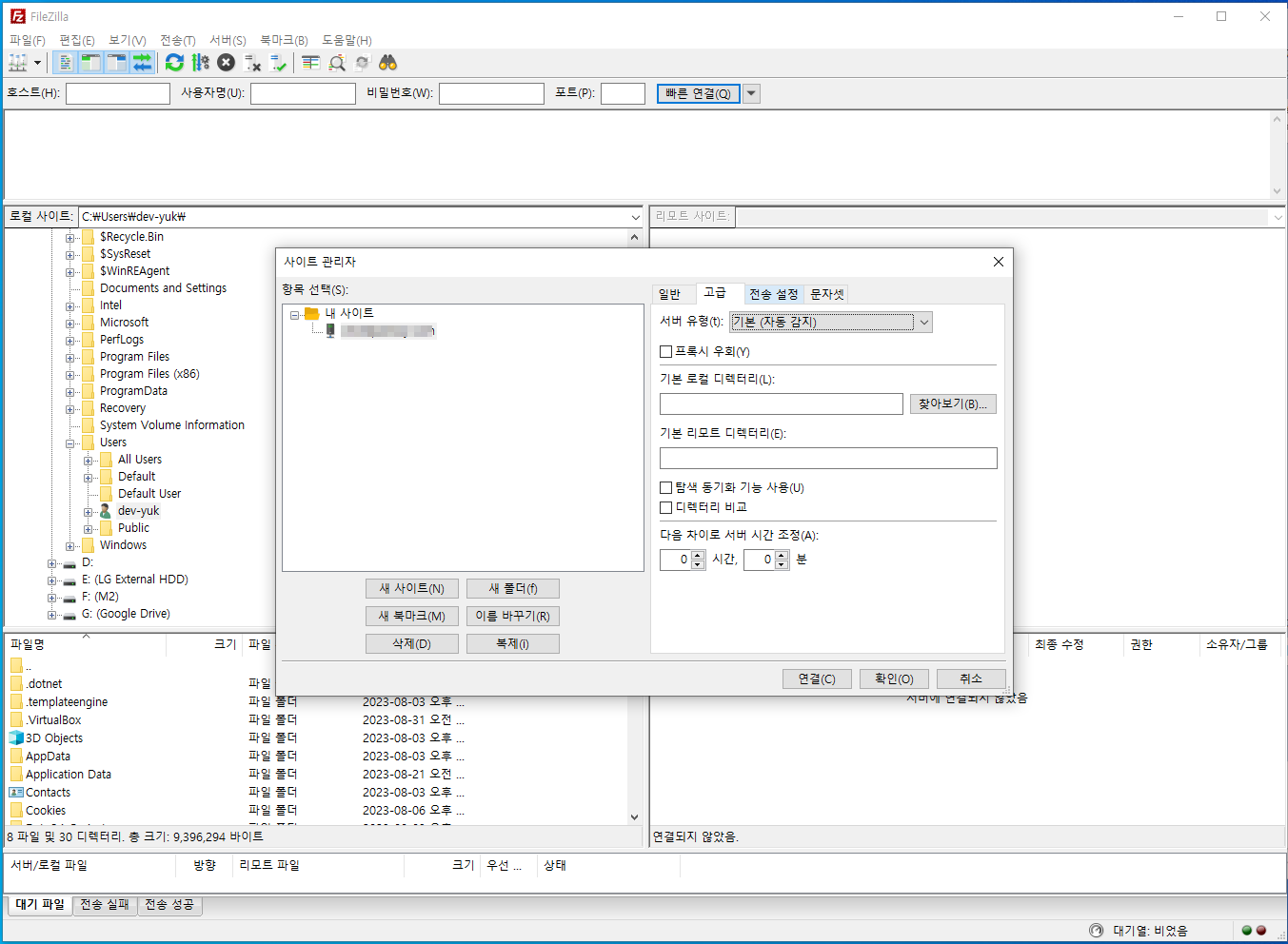The image size is (1288, 944).
Task: Click the 새 사이트(N) button
Action: click(x=412, y=588)
